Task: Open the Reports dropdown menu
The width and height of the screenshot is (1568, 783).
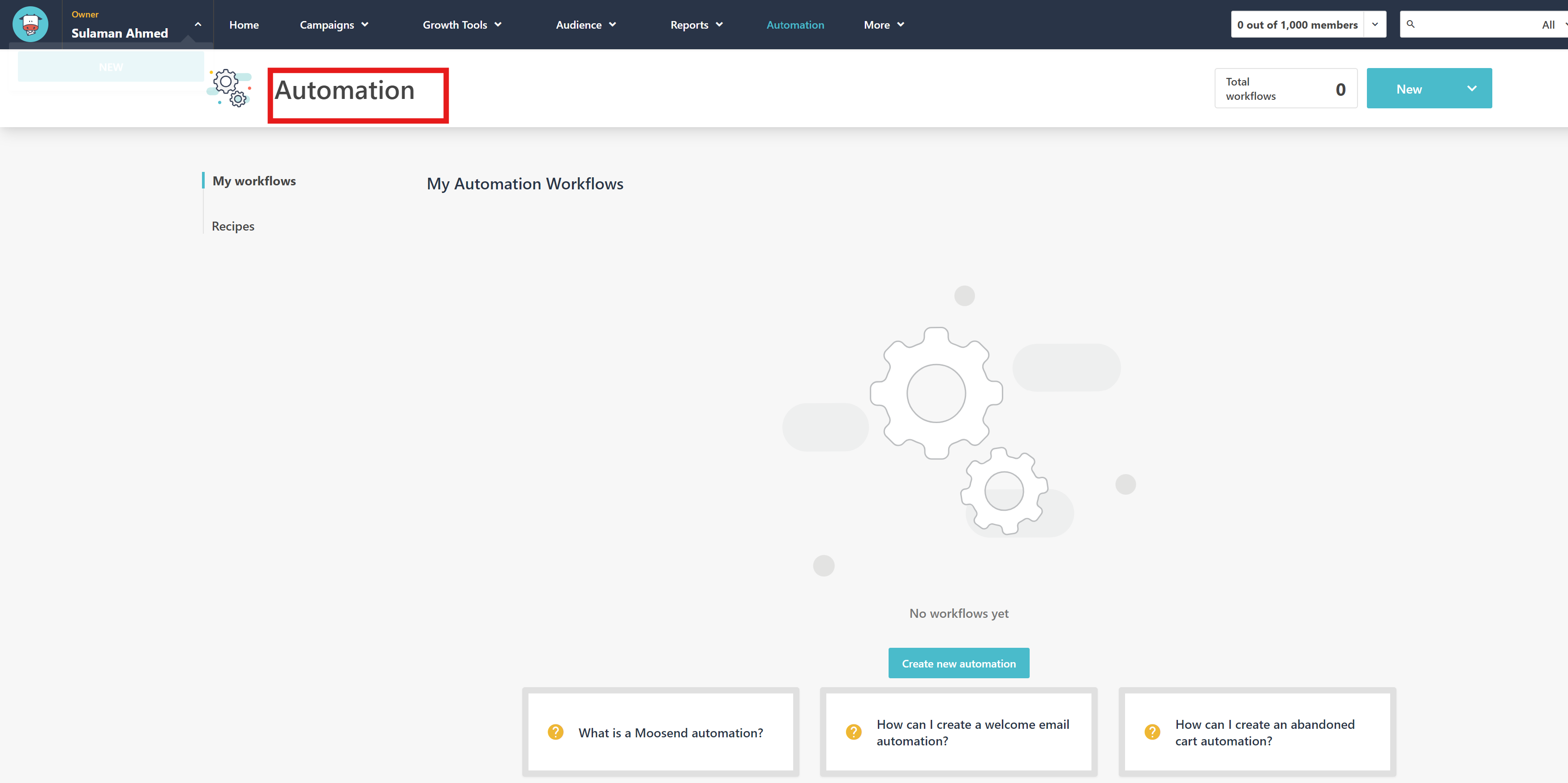Action: point(696,25)
